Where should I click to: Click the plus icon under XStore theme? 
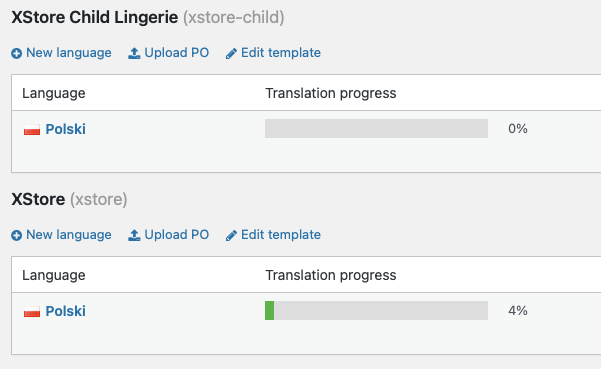16,235
